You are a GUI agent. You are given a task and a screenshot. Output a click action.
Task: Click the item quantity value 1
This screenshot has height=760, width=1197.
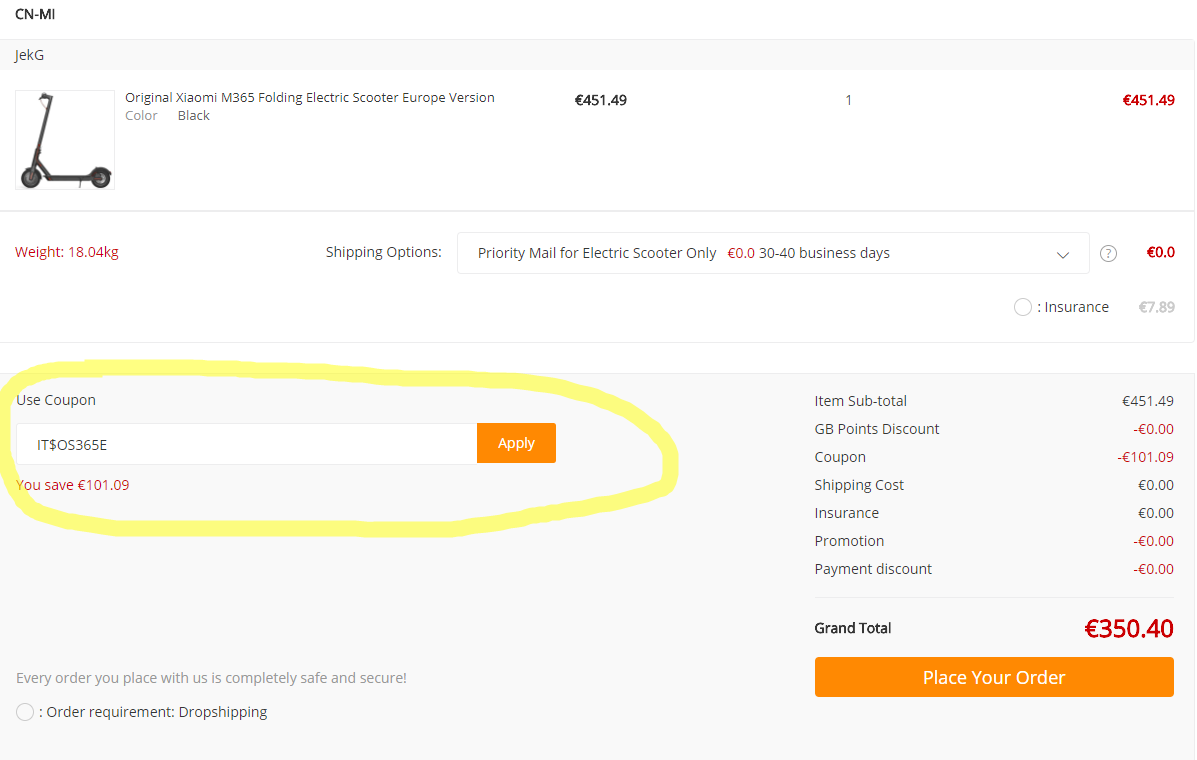[848, 100]
